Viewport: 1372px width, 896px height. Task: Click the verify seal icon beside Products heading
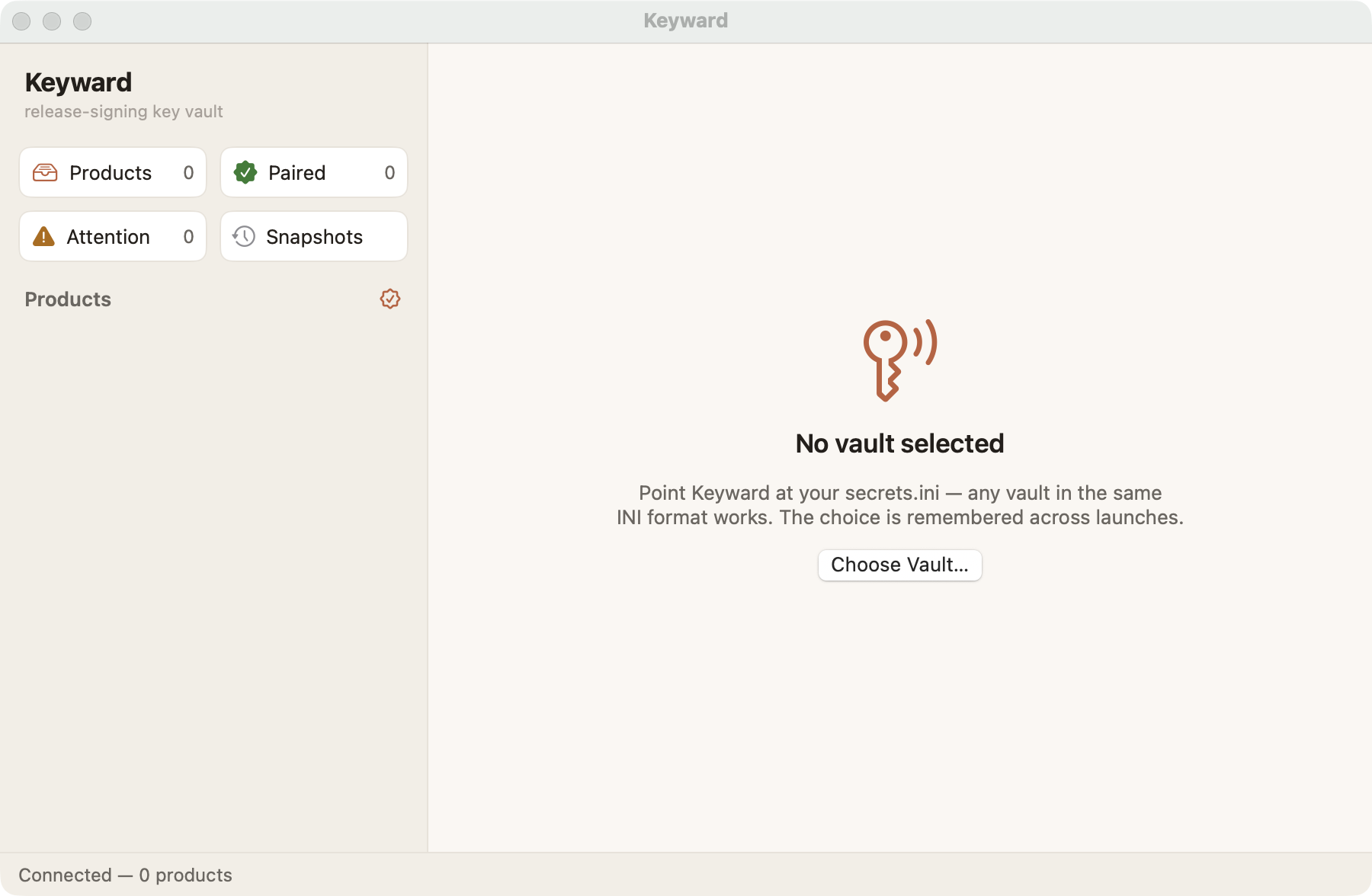pyautogui.click(x=390, y=299)
